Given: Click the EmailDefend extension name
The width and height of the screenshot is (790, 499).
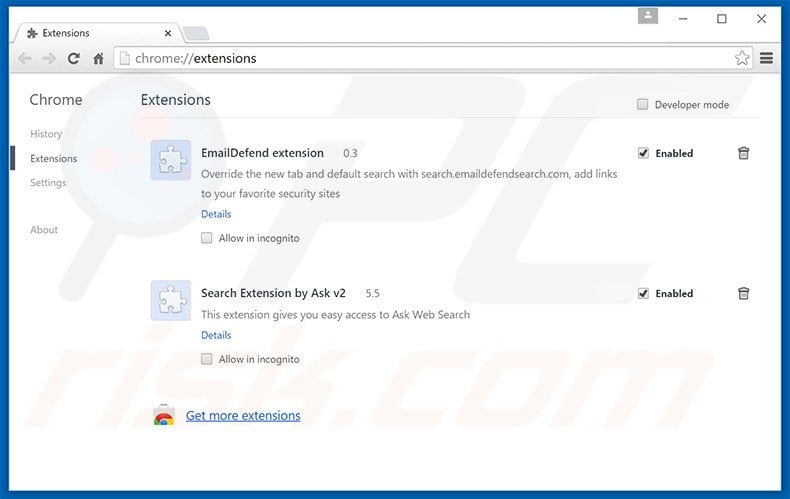Looking at the screenshot, I should (262, 153).
